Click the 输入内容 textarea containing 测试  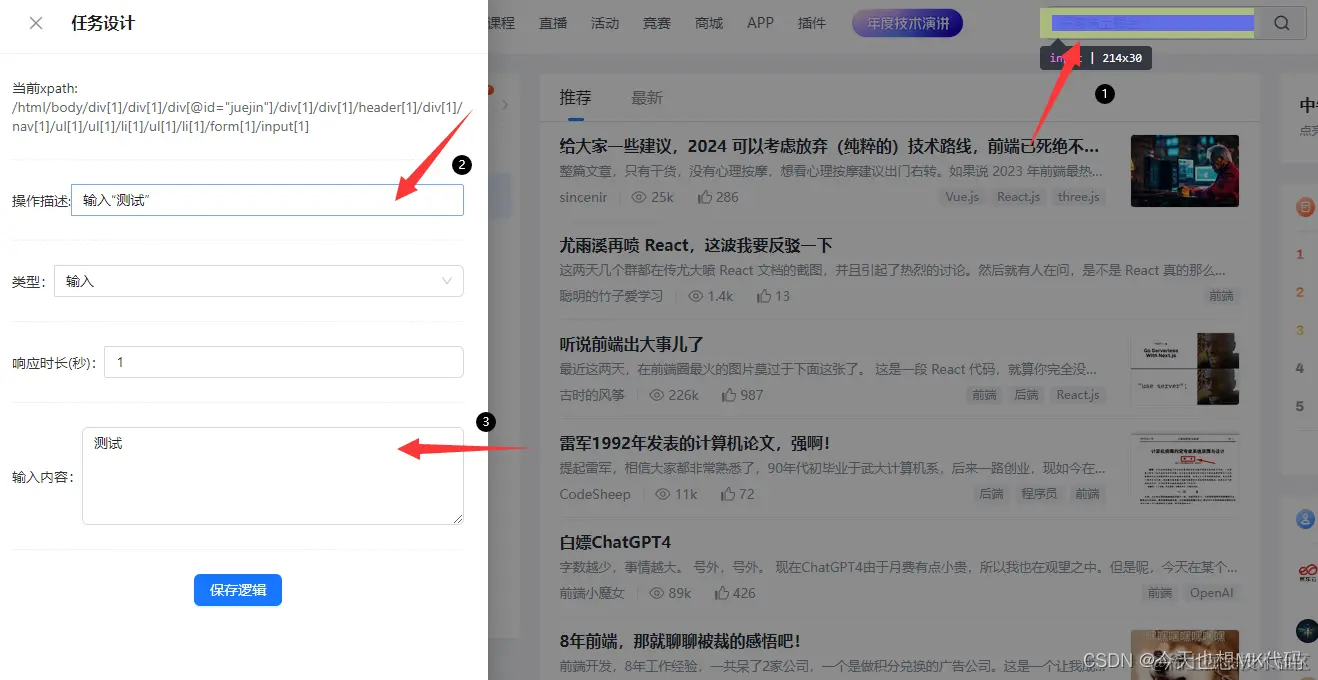pyautogui.click(x=272, y=475)
